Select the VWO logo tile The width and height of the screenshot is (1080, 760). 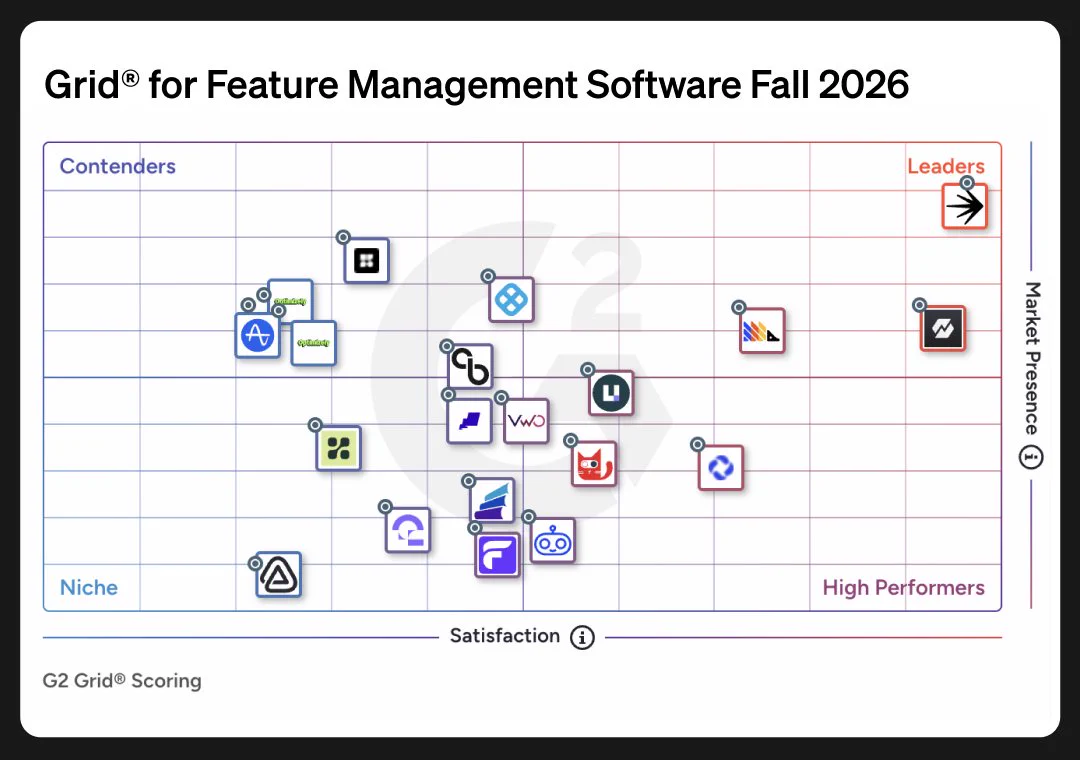(x=526, y=421)
